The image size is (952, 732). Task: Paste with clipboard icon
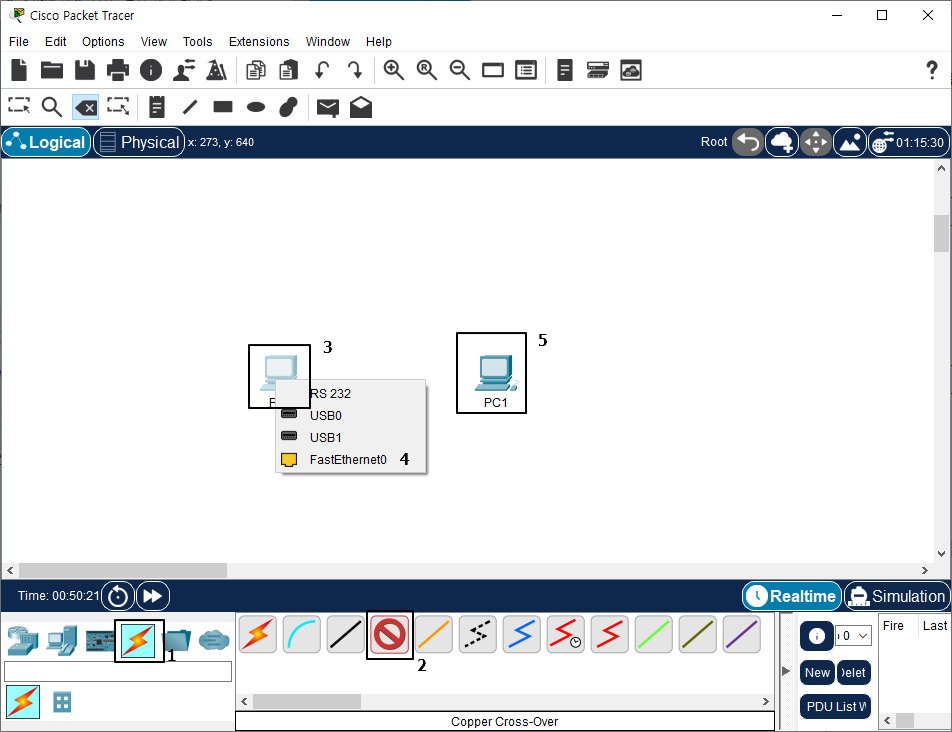click(288, 70)
